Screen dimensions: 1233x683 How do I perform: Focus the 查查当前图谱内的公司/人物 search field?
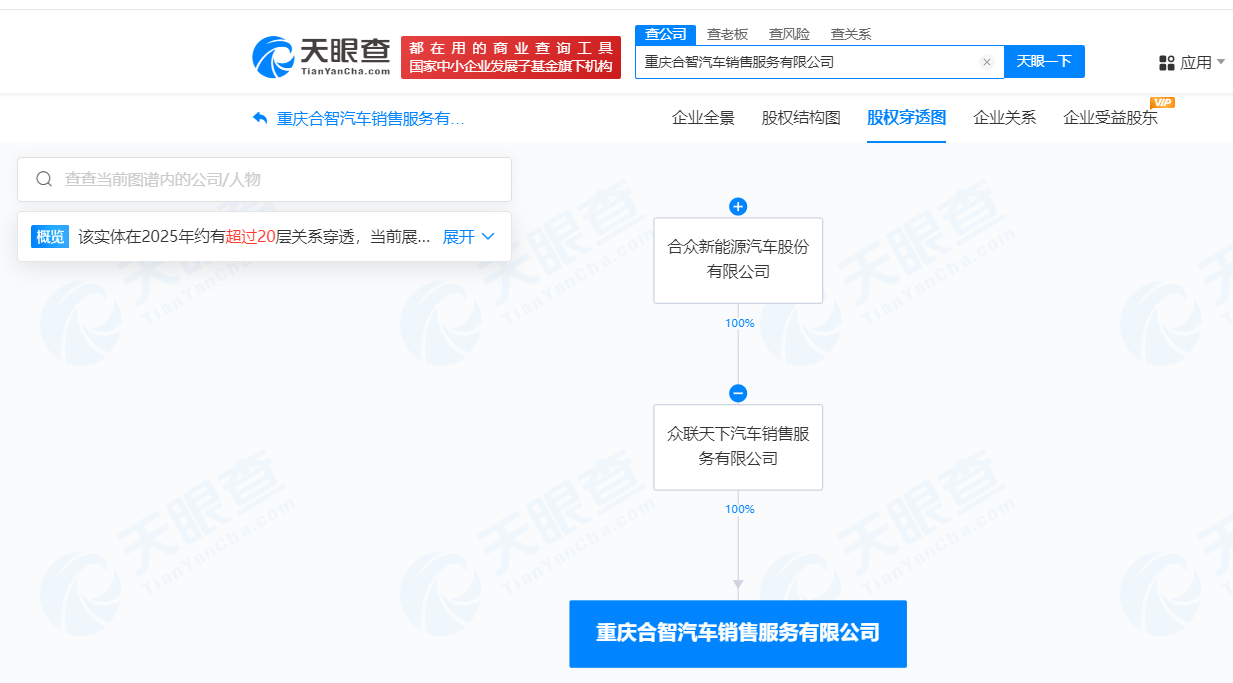(x=280, y=179)
